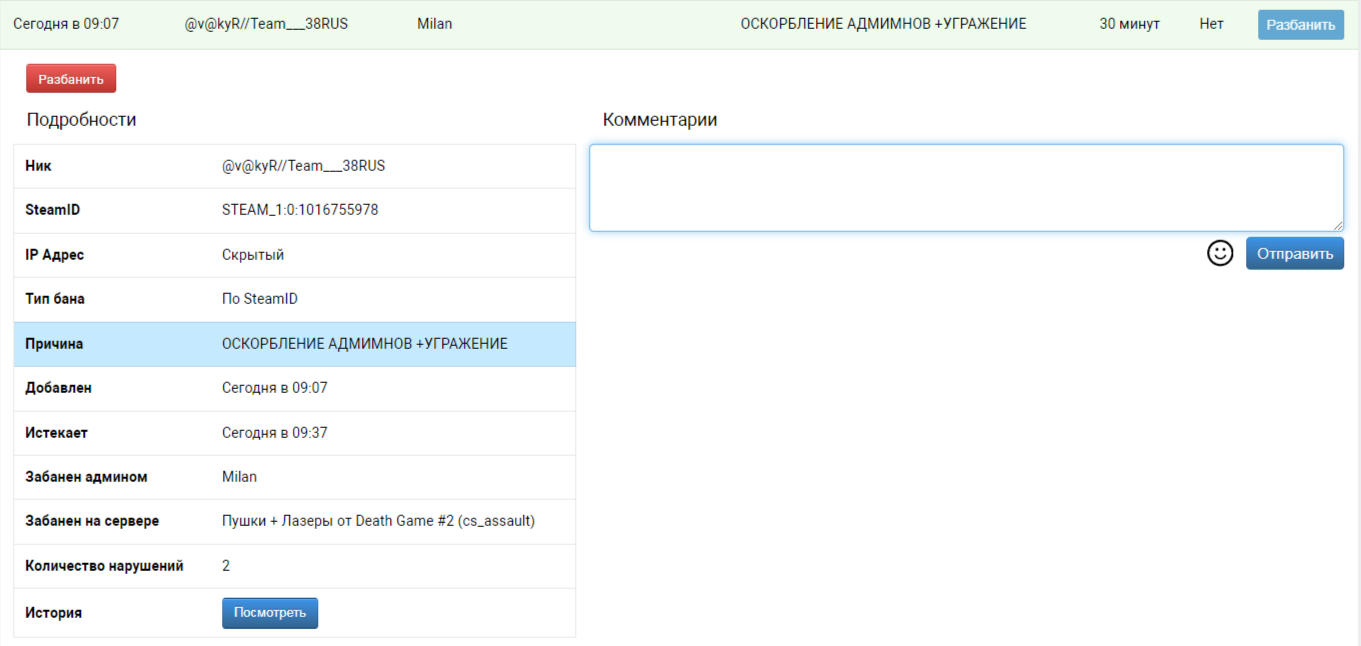
Task: Click the ban reason in the top row
Action: [x=883, y=24]
